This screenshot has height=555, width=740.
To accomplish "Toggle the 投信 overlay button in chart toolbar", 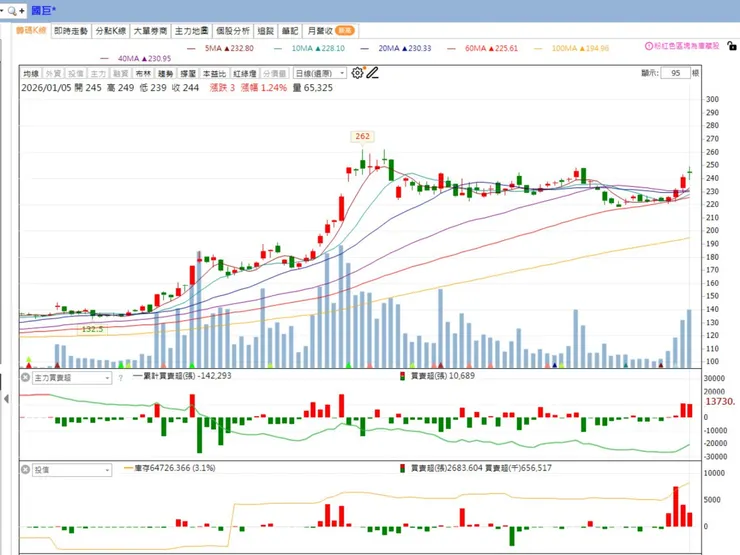I will click(75, 74).
